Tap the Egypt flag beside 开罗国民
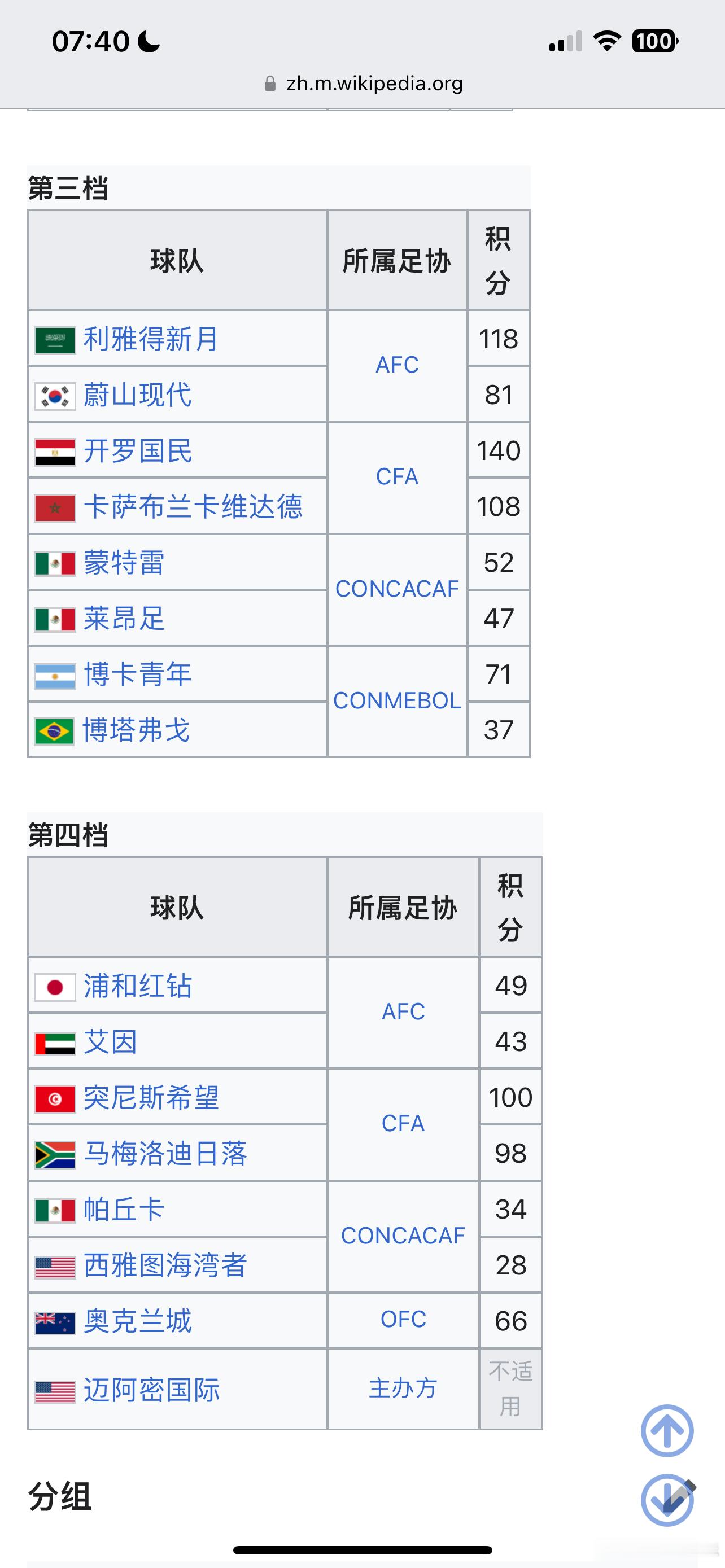Viewport: 725px width, 1568px height. tap(55, 452)
